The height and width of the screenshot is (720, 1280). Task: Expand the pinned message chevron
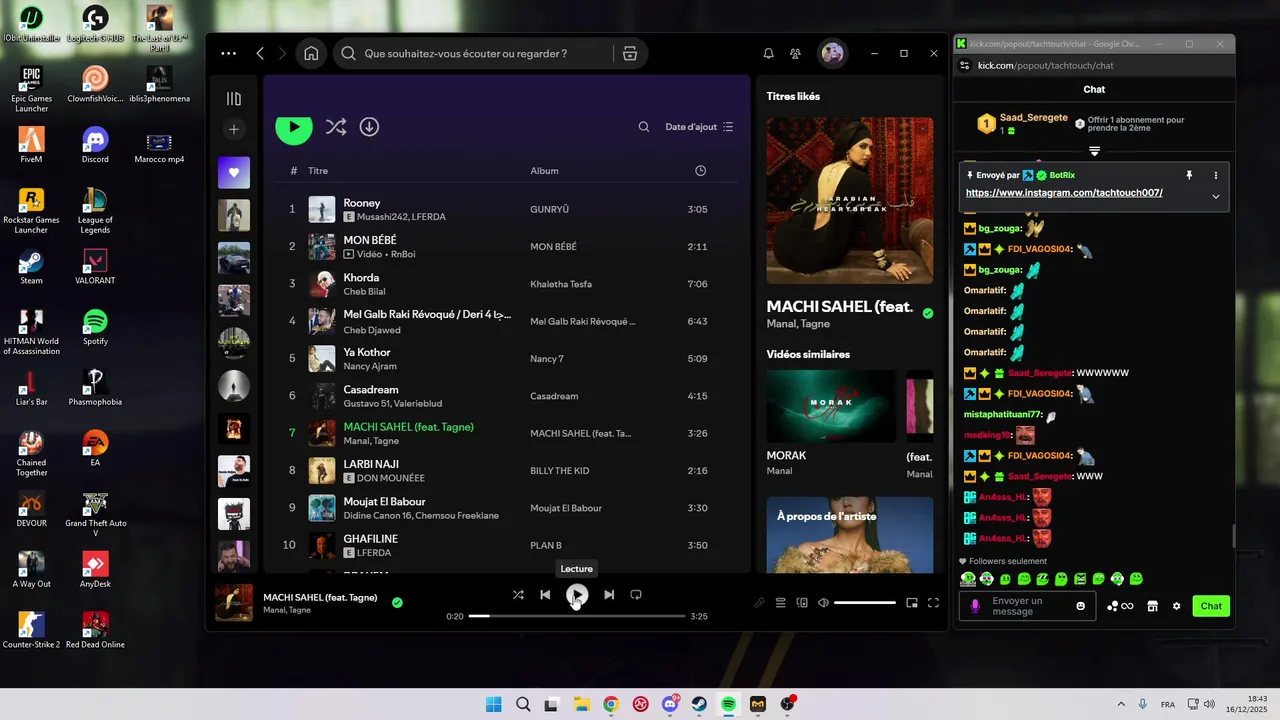[1216, 196]
